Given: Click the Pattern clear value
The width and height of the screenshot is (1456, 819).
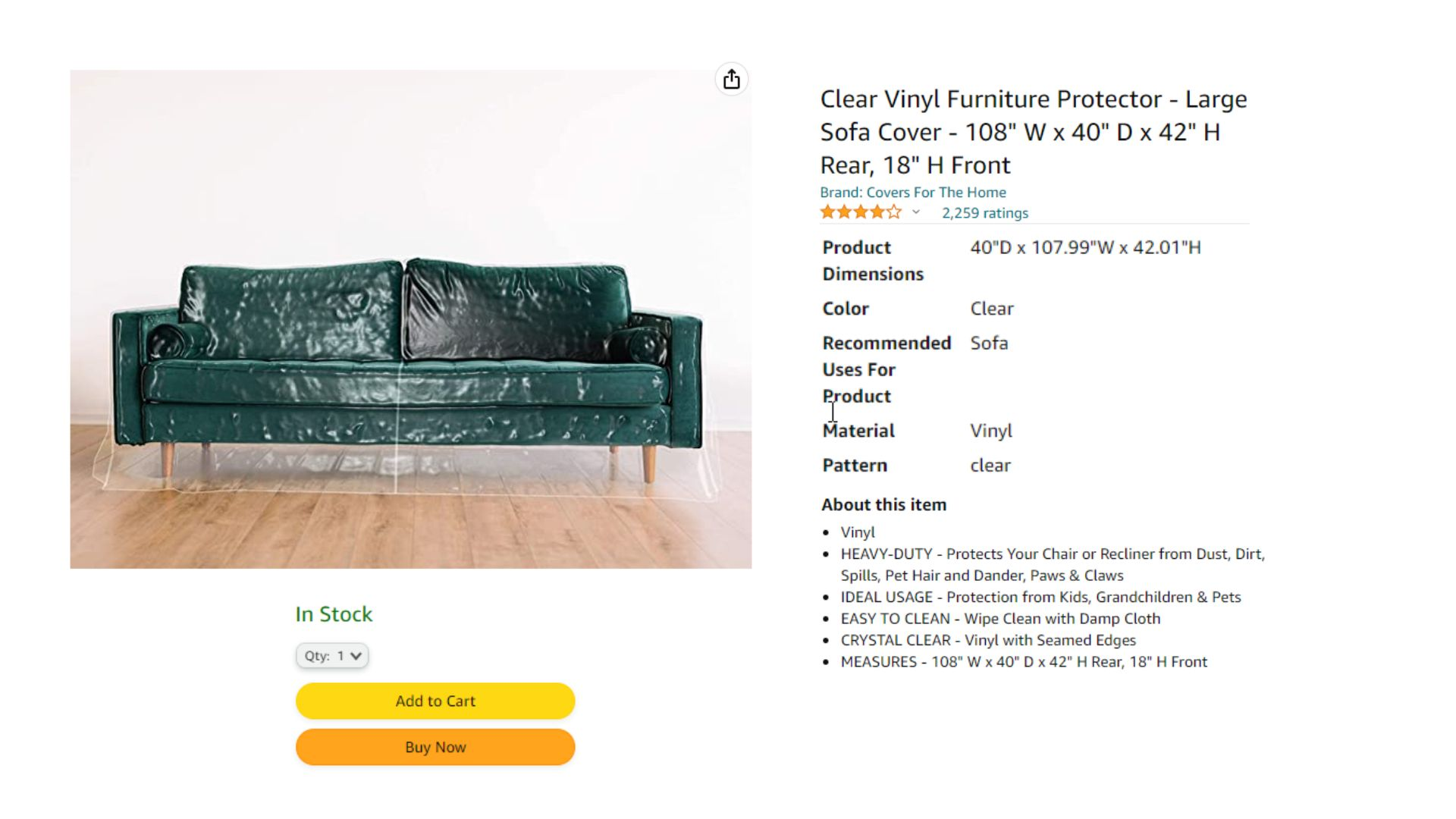Looking at the screenshot, I should pyautogui.click(x=990, y=466).
